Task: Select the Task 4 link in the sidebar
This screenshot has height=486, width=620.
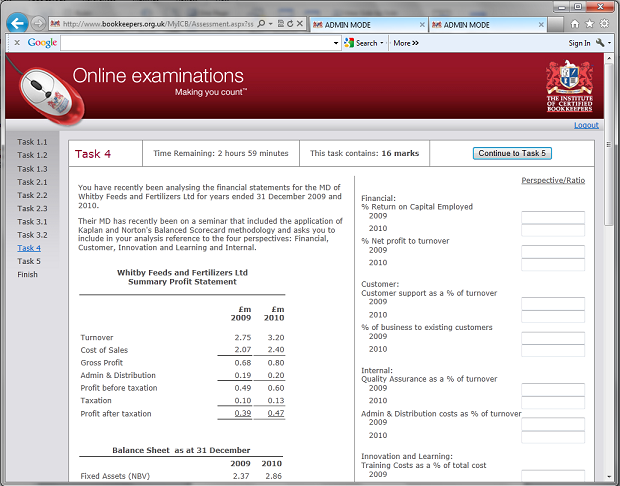Action: 29,248
